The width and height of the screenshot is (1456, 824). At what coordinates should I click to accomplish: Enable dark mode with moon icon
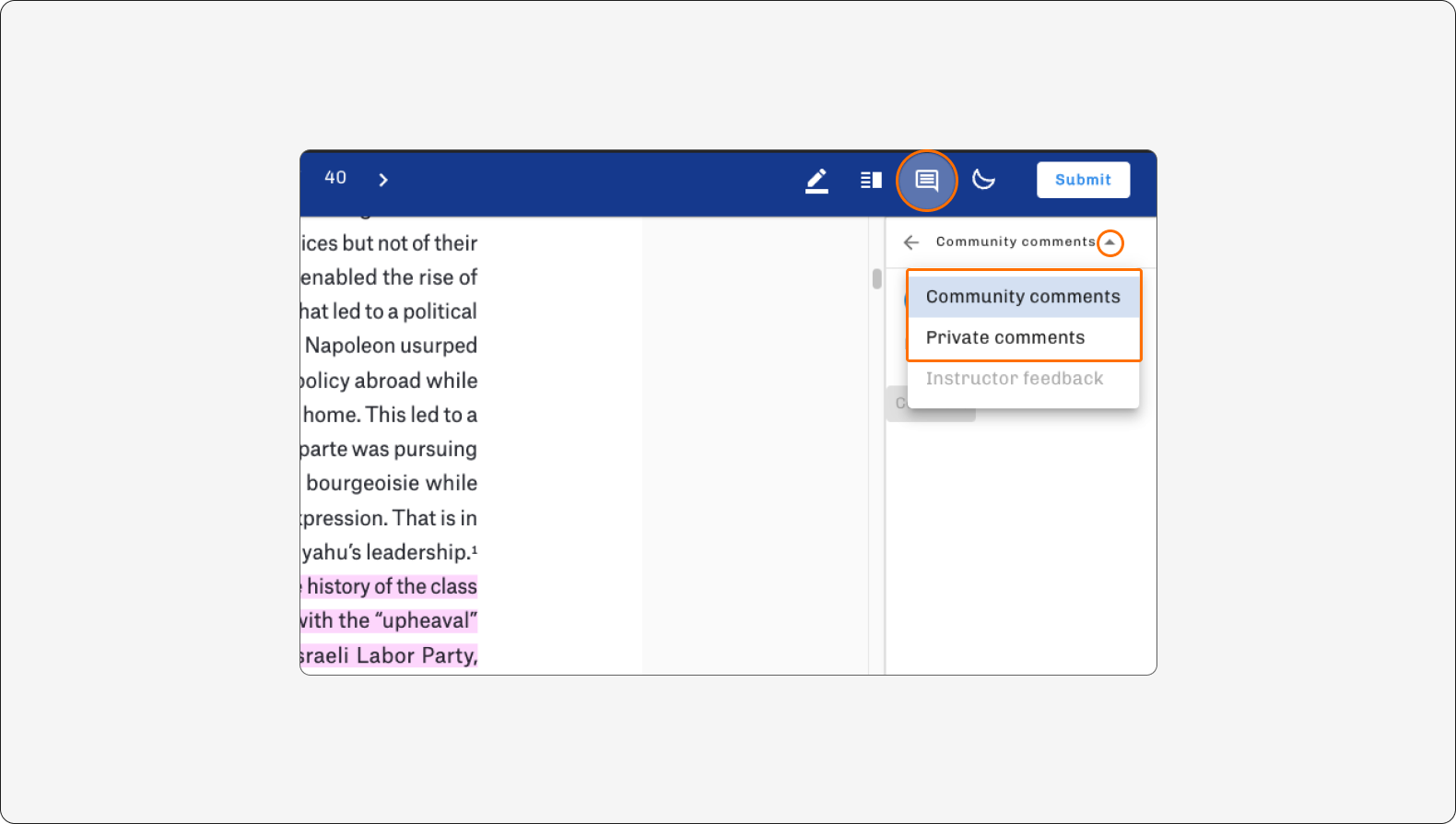click(x=983, y=180)
